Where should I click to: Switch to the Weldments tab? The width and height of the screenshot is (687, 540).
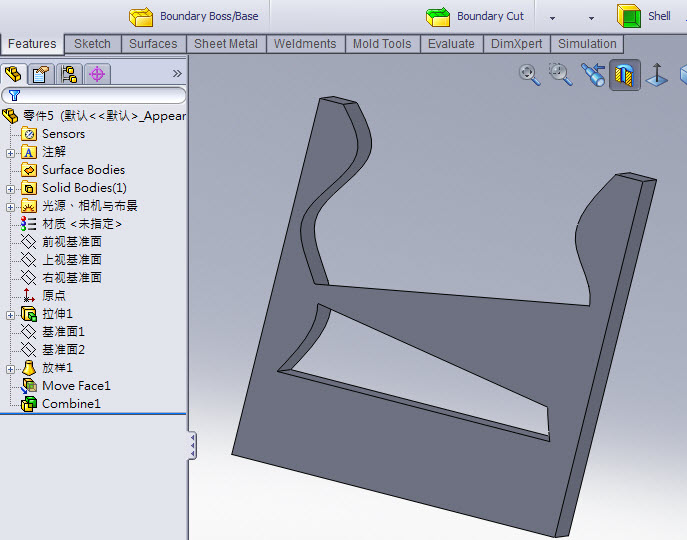(305, 44)
